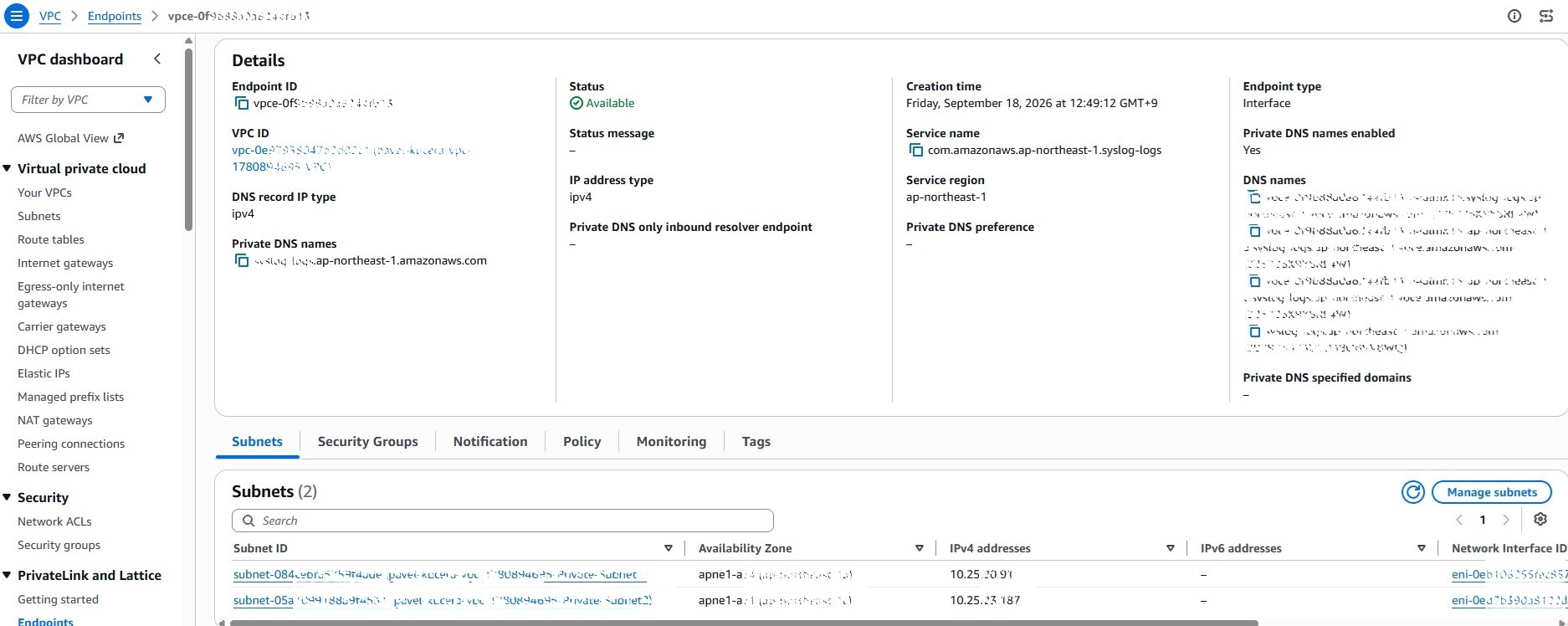Click the Manage subnets button

pos(1492,492)
